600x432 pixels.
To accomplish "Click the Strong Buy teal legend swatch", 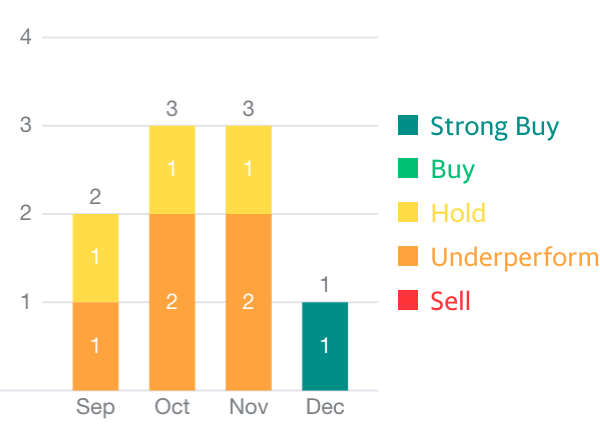I will click(x=408, y=126).
